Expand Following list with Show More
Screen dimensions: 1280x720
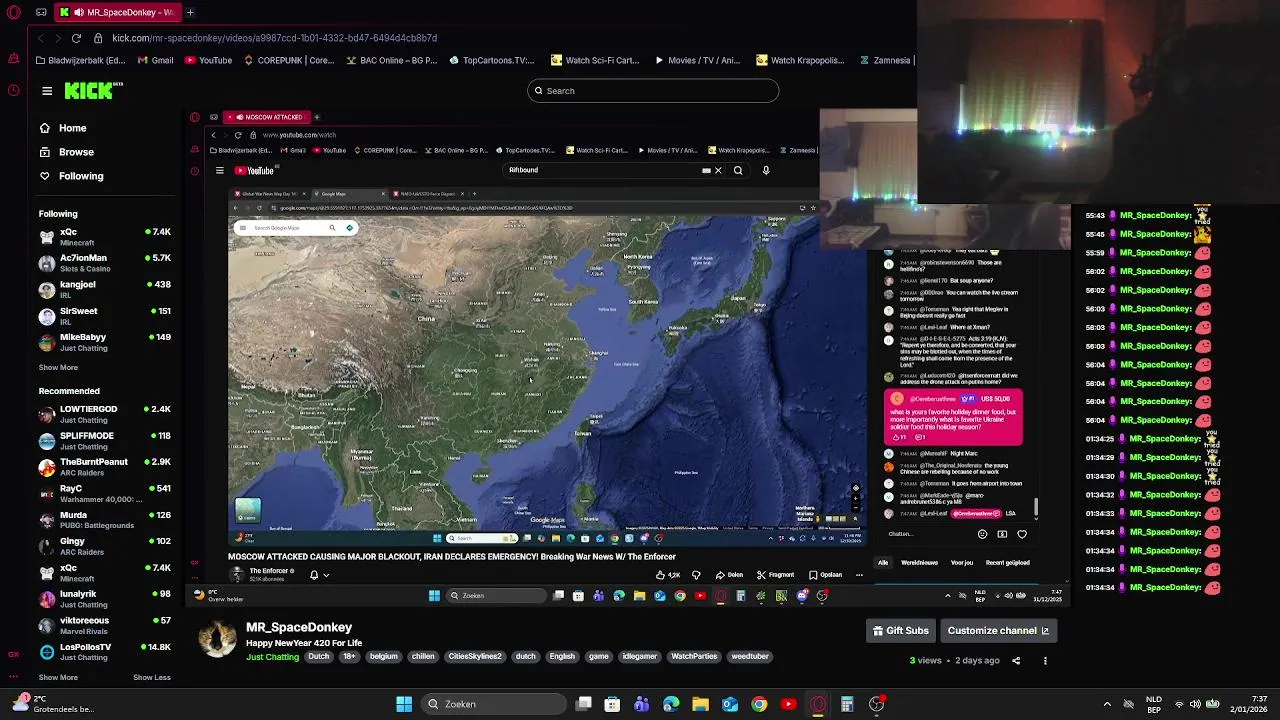[58, 368]
